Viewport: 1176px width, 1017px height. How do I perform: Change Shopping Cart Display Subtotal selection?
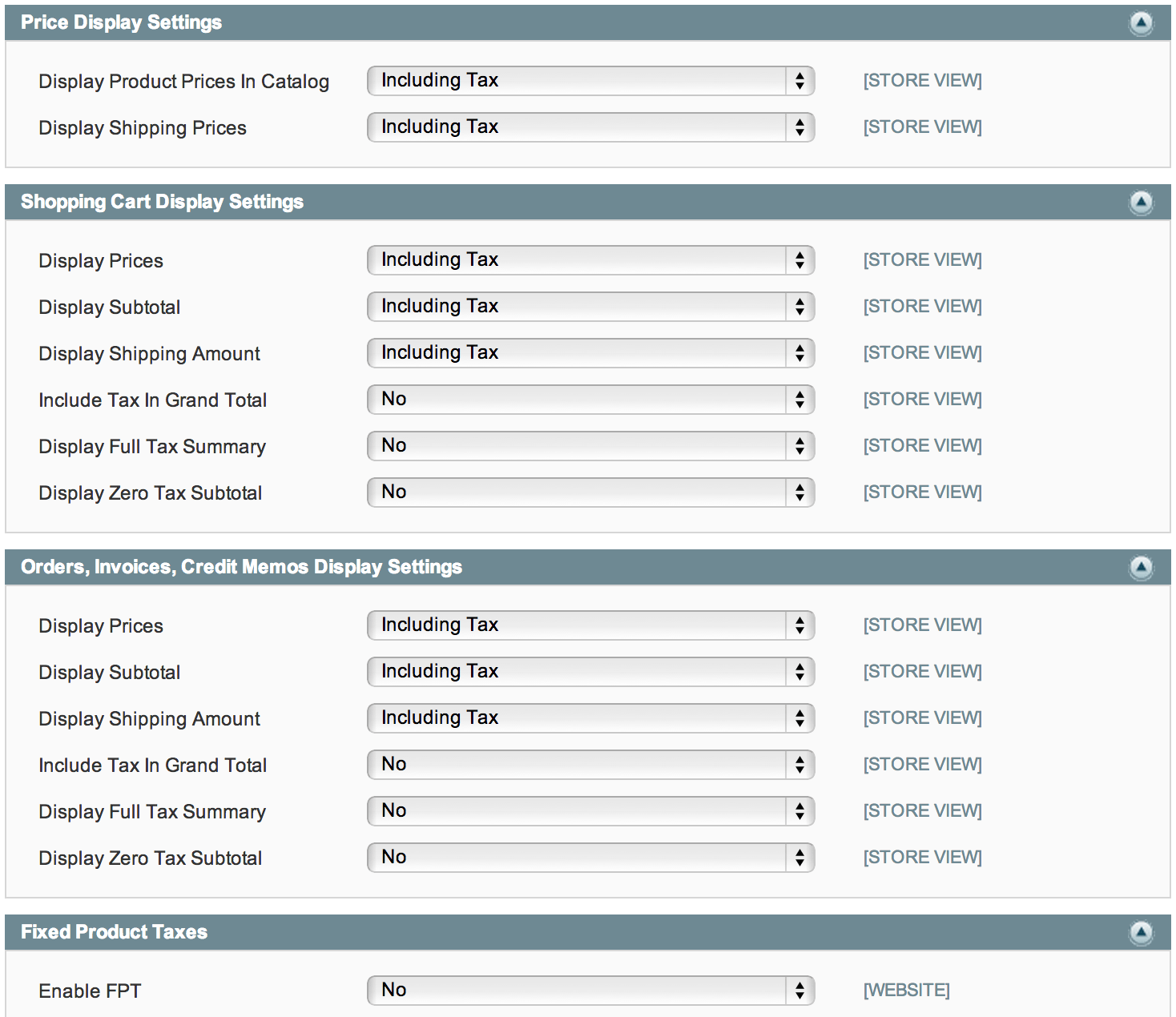590,307
